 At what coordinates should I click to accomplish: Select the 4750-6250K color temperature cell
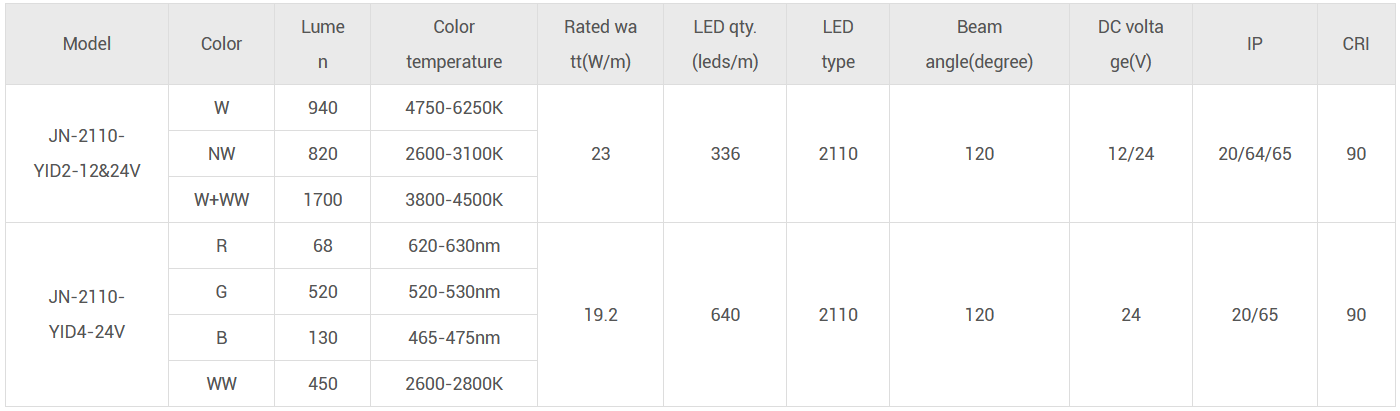(454, 108)
